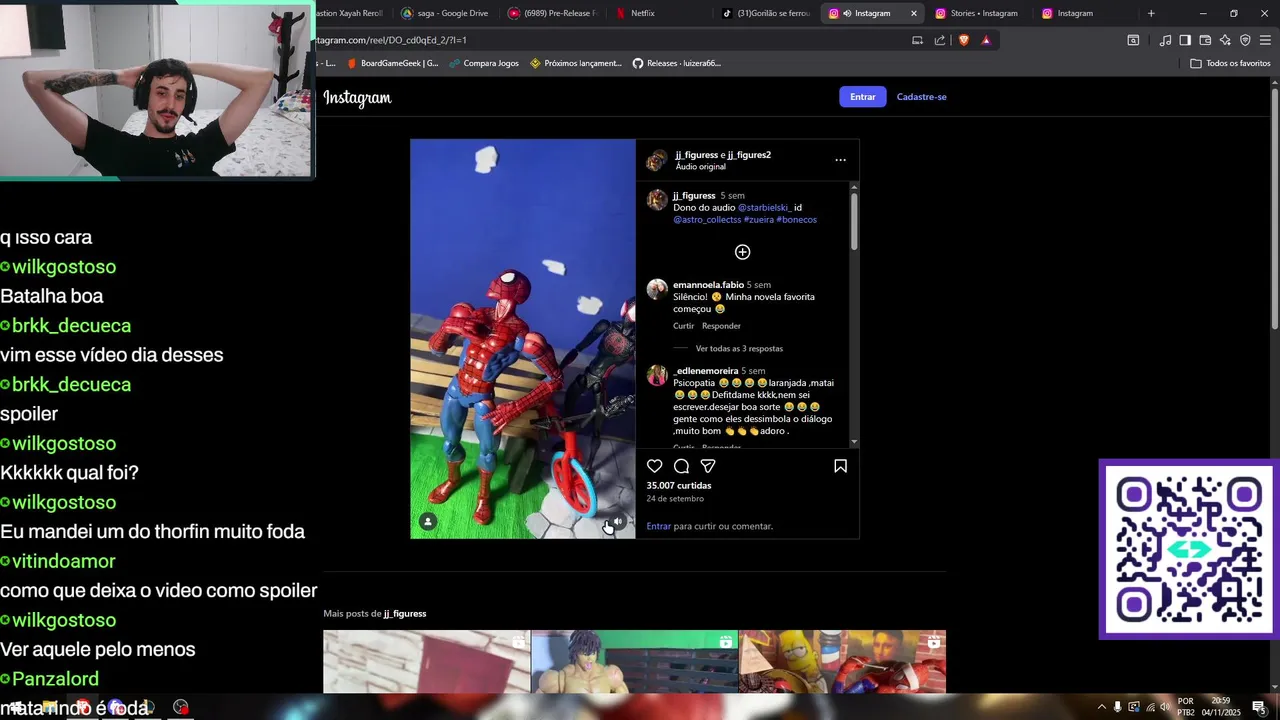Screen dimensions: 1280x720
Task: Open the Brave VPN shield icon
Action: (x=1245, y=40)
